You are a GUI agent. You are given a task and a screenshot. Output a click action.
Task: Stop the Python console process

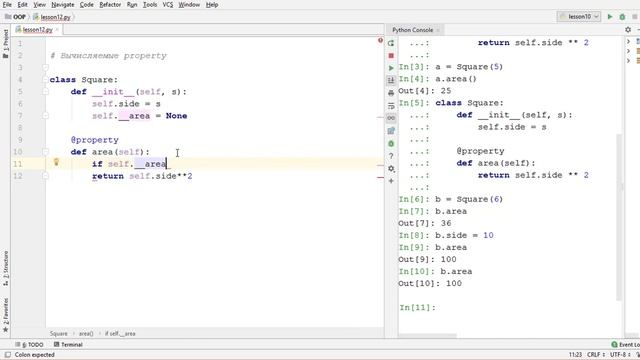[391, 56]
